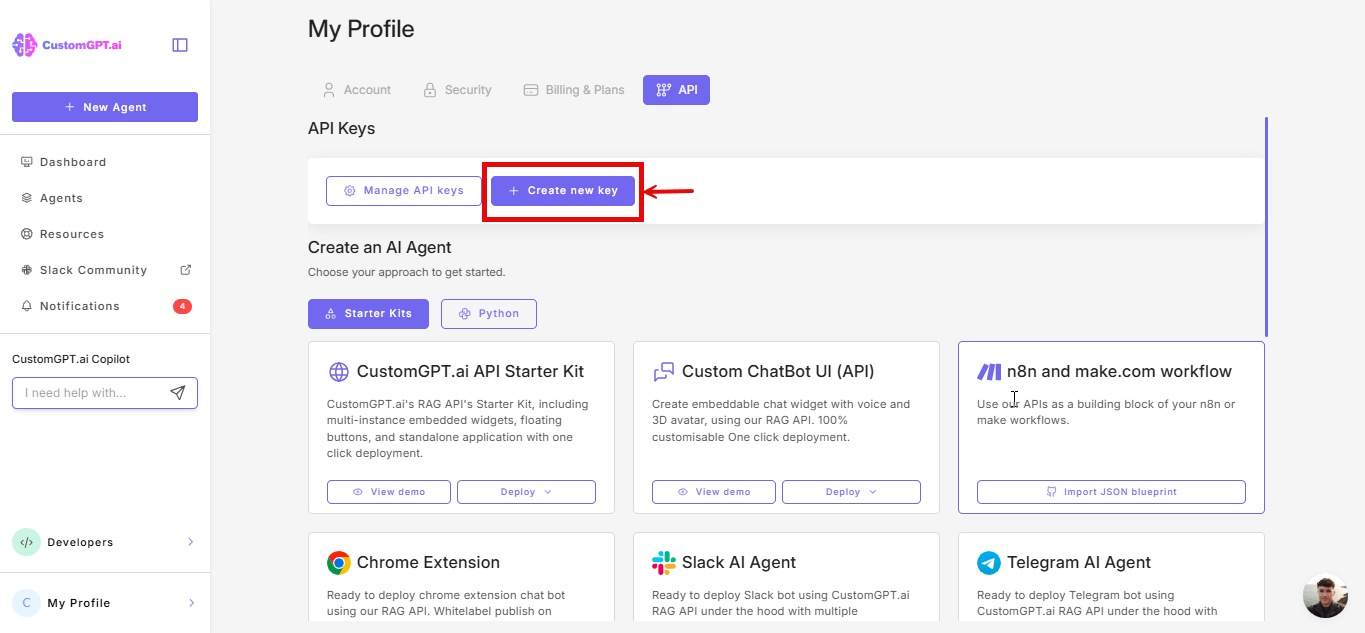Click the Slack AI Agent title
The width and height of the screenshot is (1365, 633).
[x=739, y=563]
